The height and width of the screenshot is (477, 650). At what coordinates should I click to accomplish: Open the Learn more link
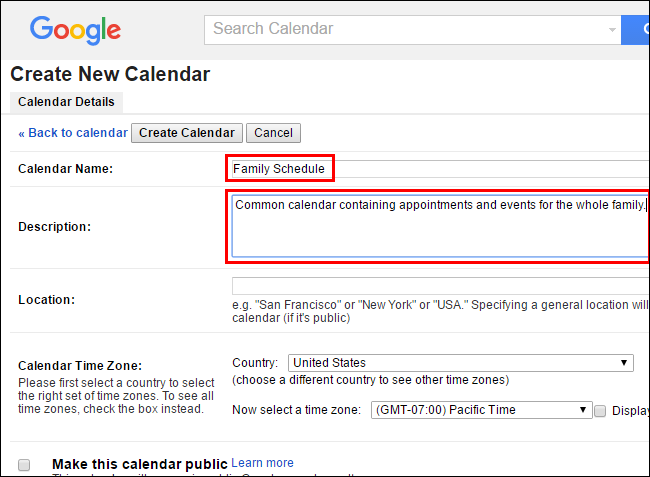click(262, 463)
